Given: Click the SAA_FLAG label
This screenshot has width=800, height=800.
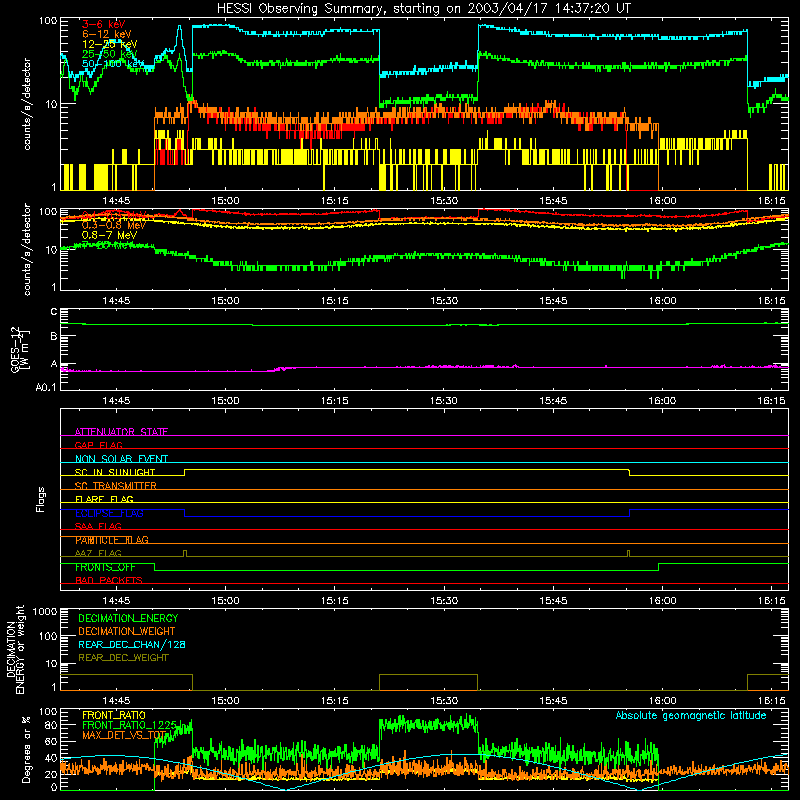Looking at the screenshot, I should point(98,526).
